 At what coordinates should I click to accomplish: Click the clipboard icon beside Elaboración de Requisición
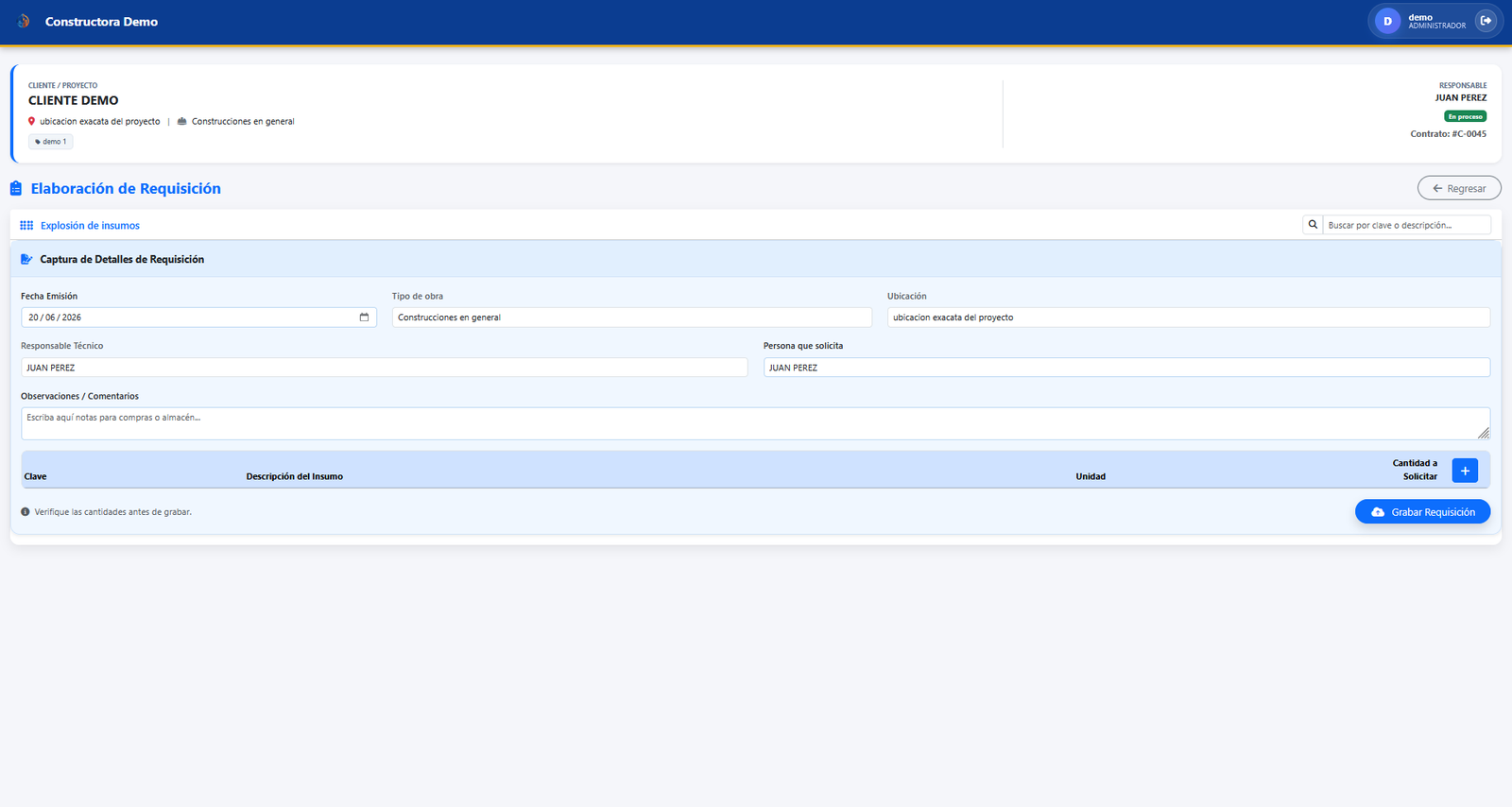[x=16, y=189]
